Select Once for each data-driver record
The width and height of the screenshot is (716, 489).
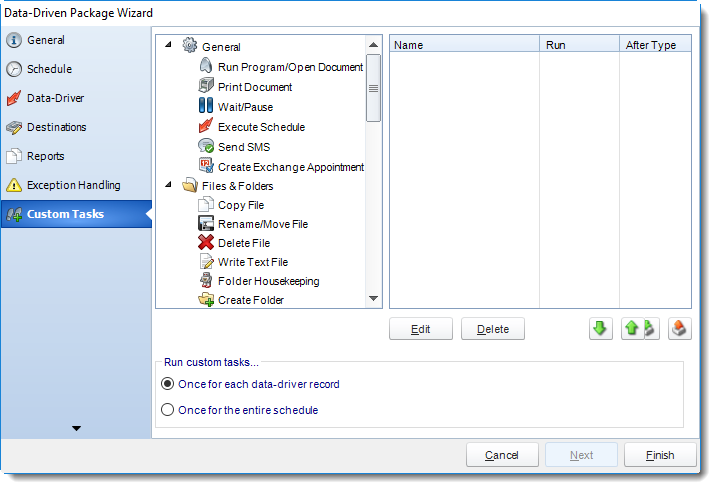(168, 384)
